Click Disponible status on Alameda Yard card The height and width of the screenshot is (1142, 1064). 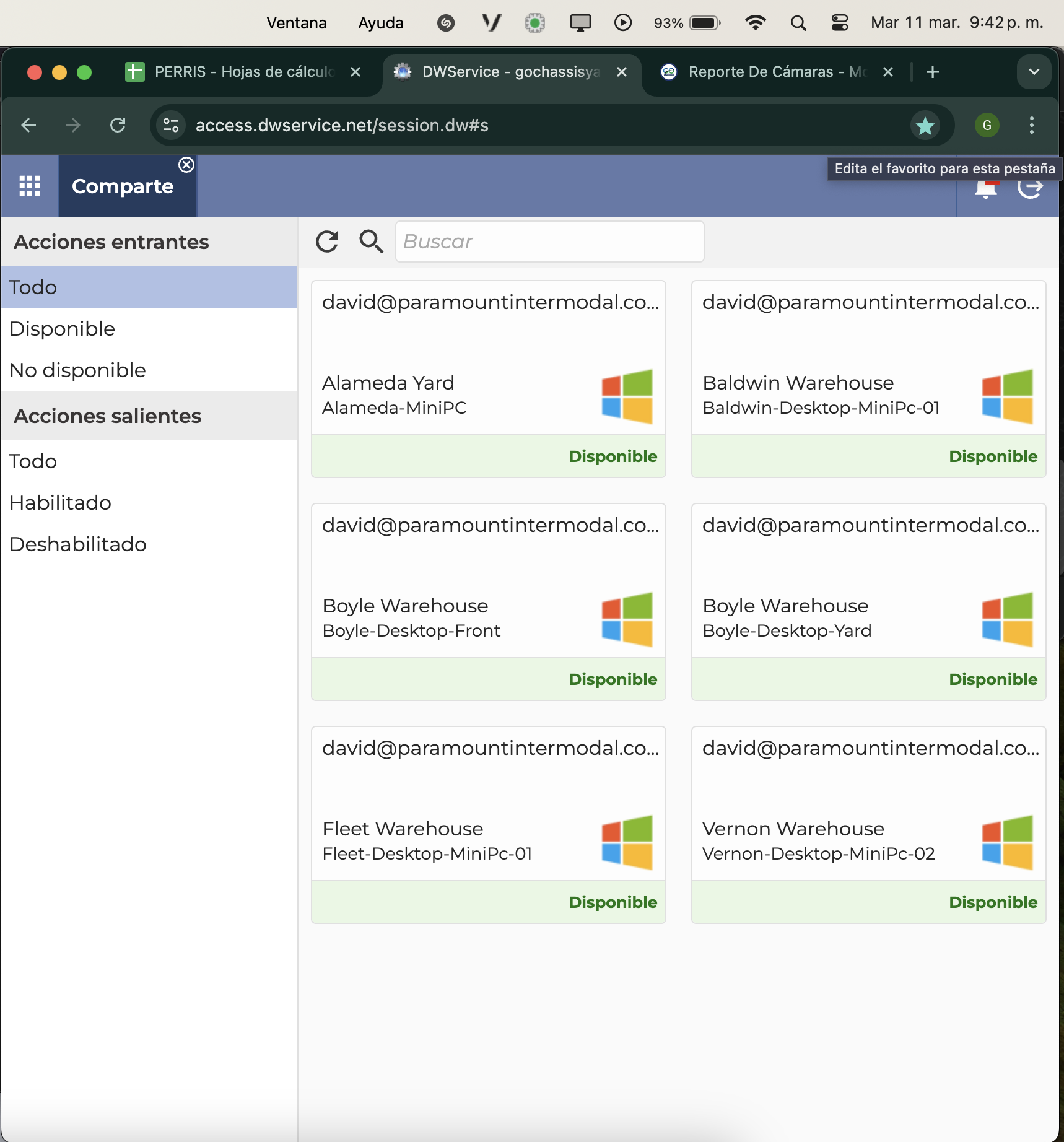click(613, 456)
